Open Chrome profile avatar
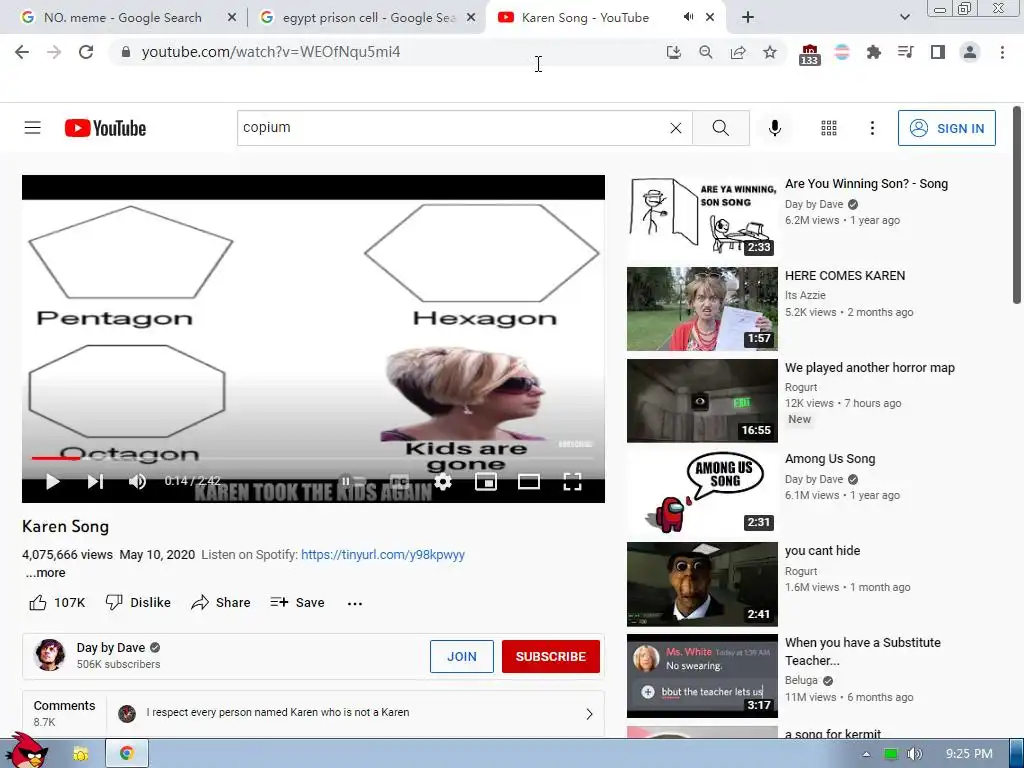Image resolution: width=1024 pixels, height=768 pixels. [x=970, y=52]
